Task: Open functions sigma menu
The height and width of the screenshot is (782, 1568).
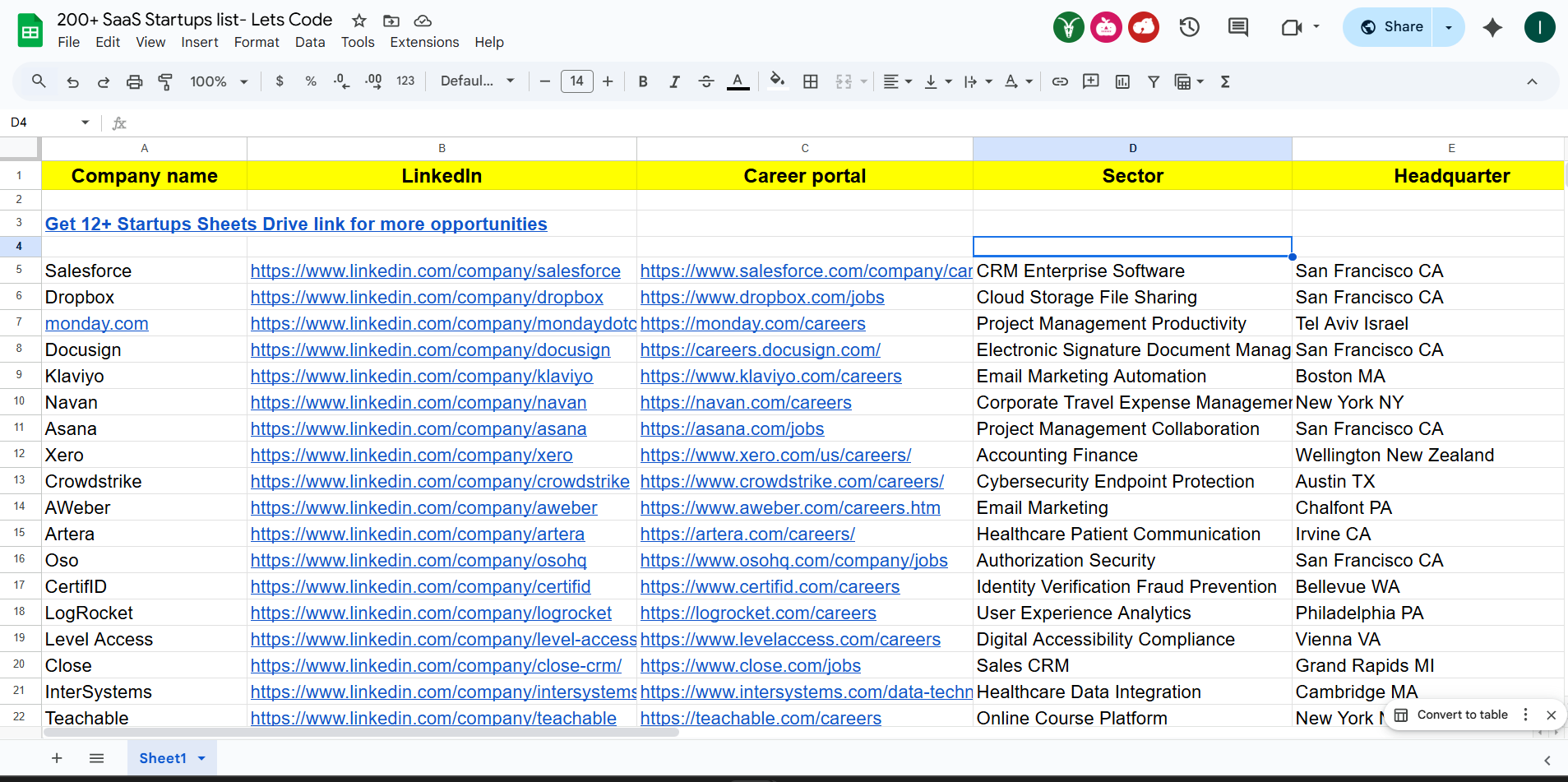Action: 1225,81
